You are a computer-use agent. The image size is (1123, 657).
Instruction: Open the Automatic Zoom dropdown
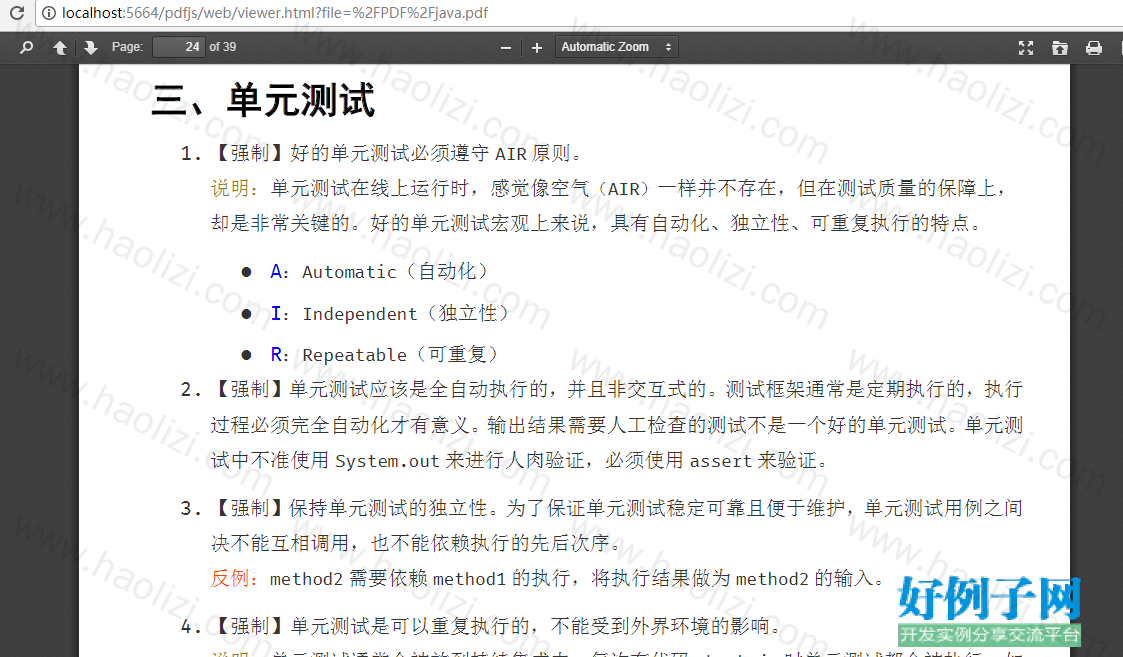pyautogui.click(x=617, y=47)
